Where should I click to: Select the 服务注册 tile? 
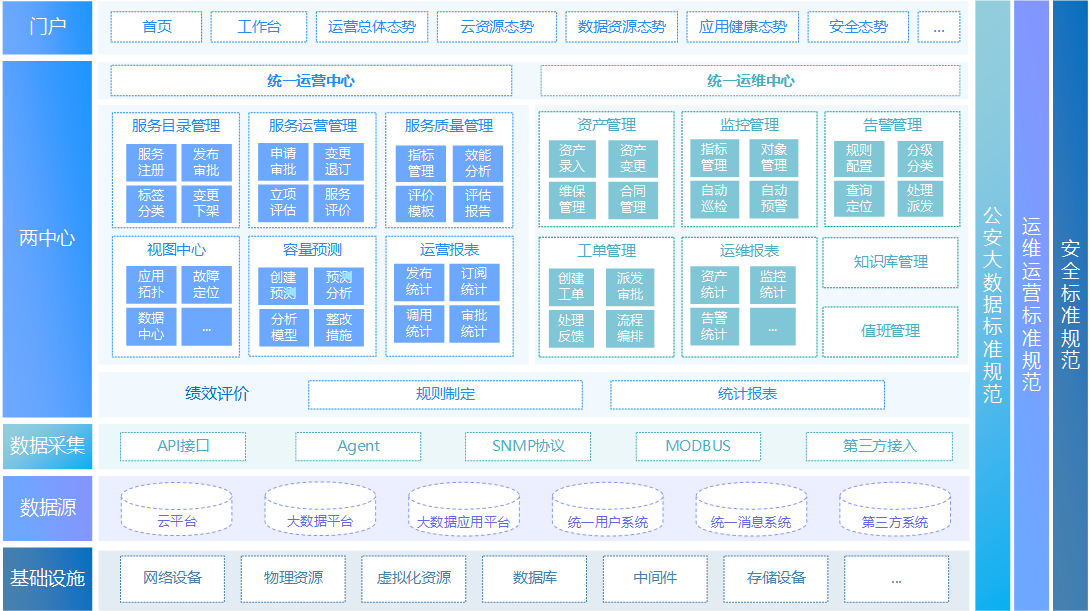tap(151, 162)
